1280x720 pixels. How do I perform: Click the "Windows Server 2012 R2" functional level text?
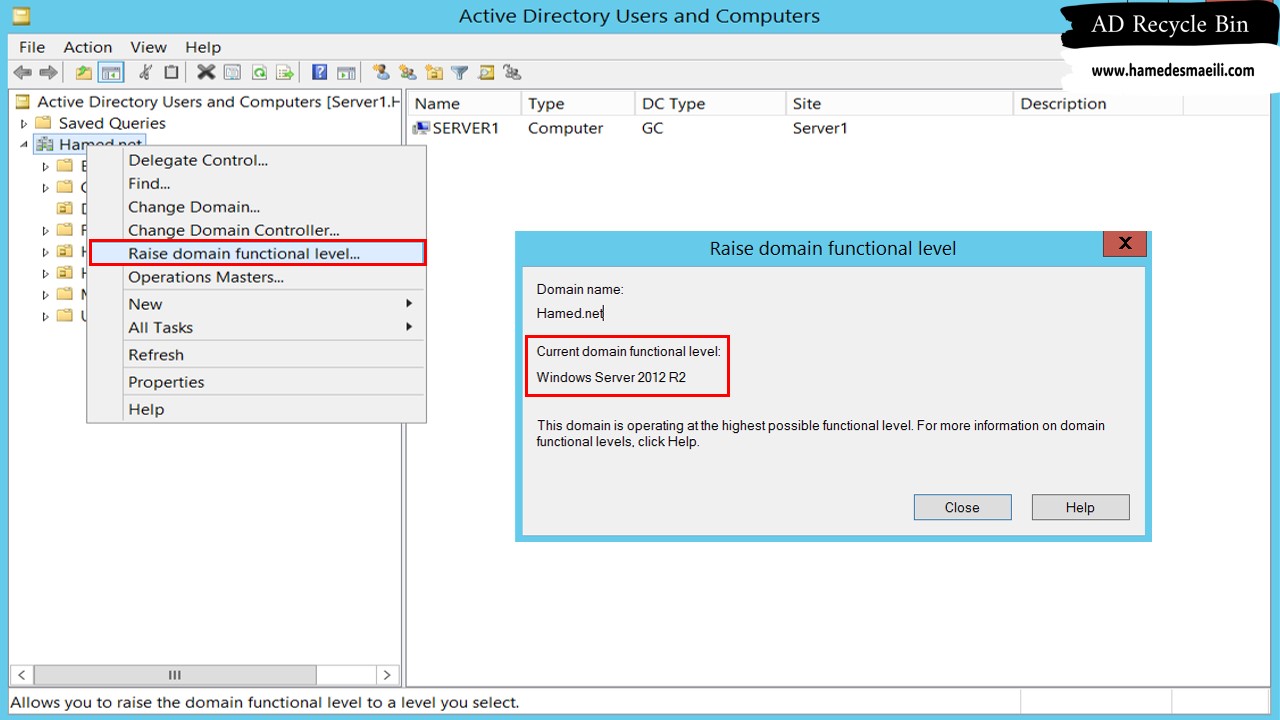pos(611,377)
